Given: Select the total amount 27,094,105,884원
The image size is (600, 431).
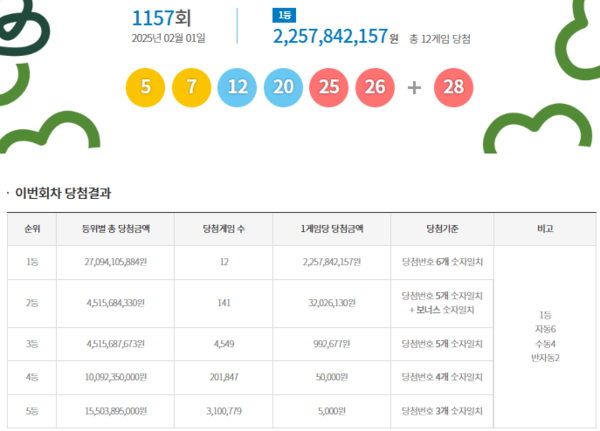Looking at the screenshot, I should pyautogui.click(x=116, y=262).
